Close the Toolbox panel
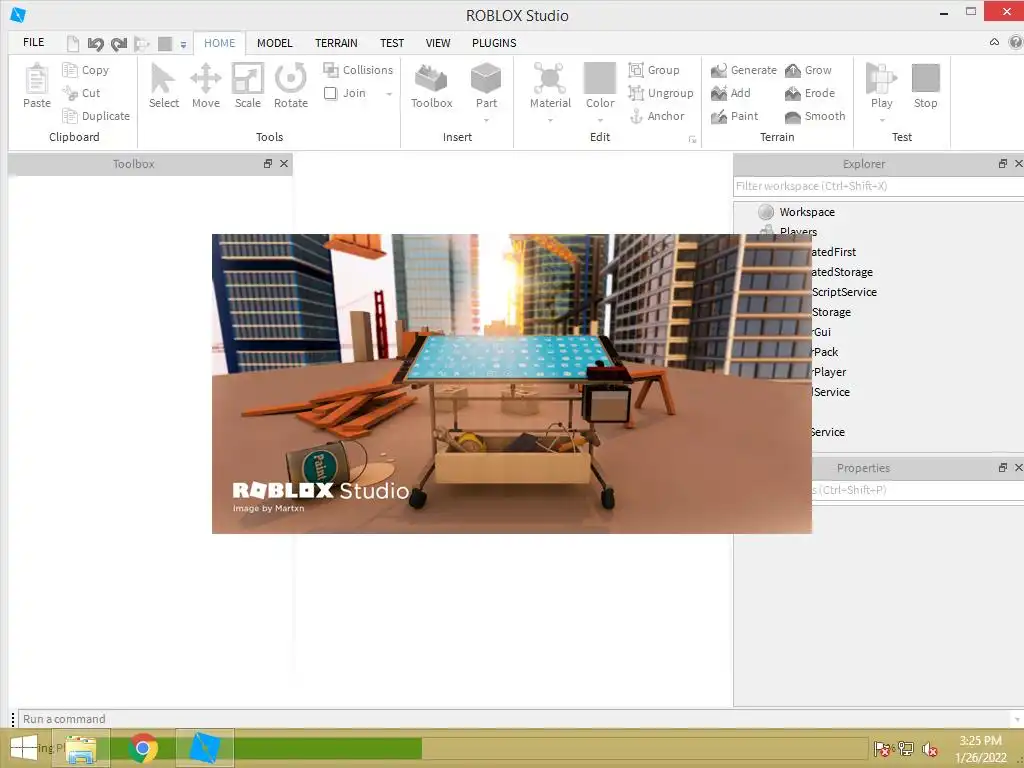 (283, 163)
